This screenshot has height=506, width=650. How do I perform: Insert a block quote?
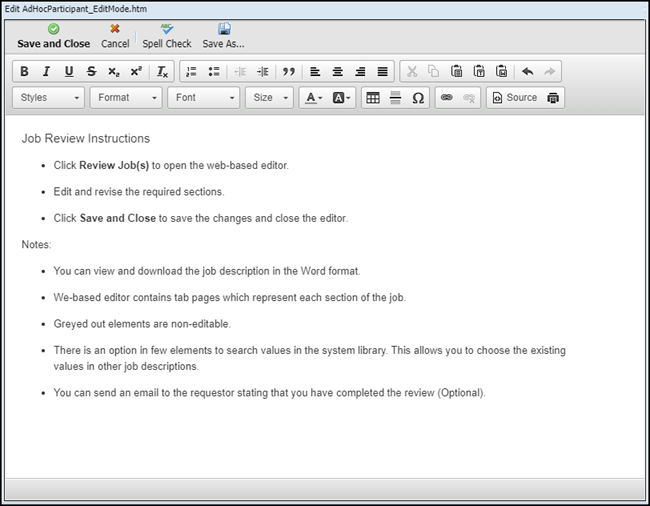pyautogui.click(x=289, y=72)
